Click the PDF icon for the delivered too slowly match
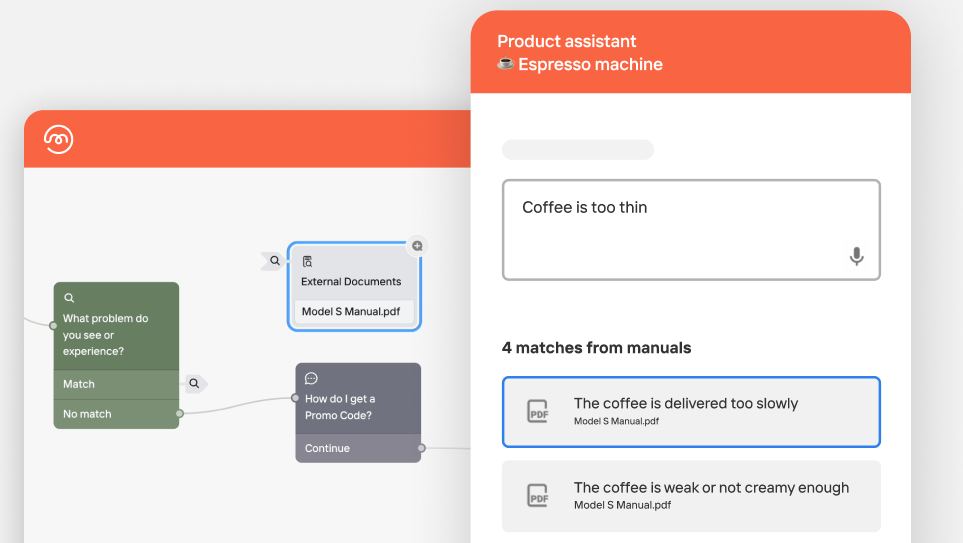The image size is (963, 543). (x=538, y=411)
